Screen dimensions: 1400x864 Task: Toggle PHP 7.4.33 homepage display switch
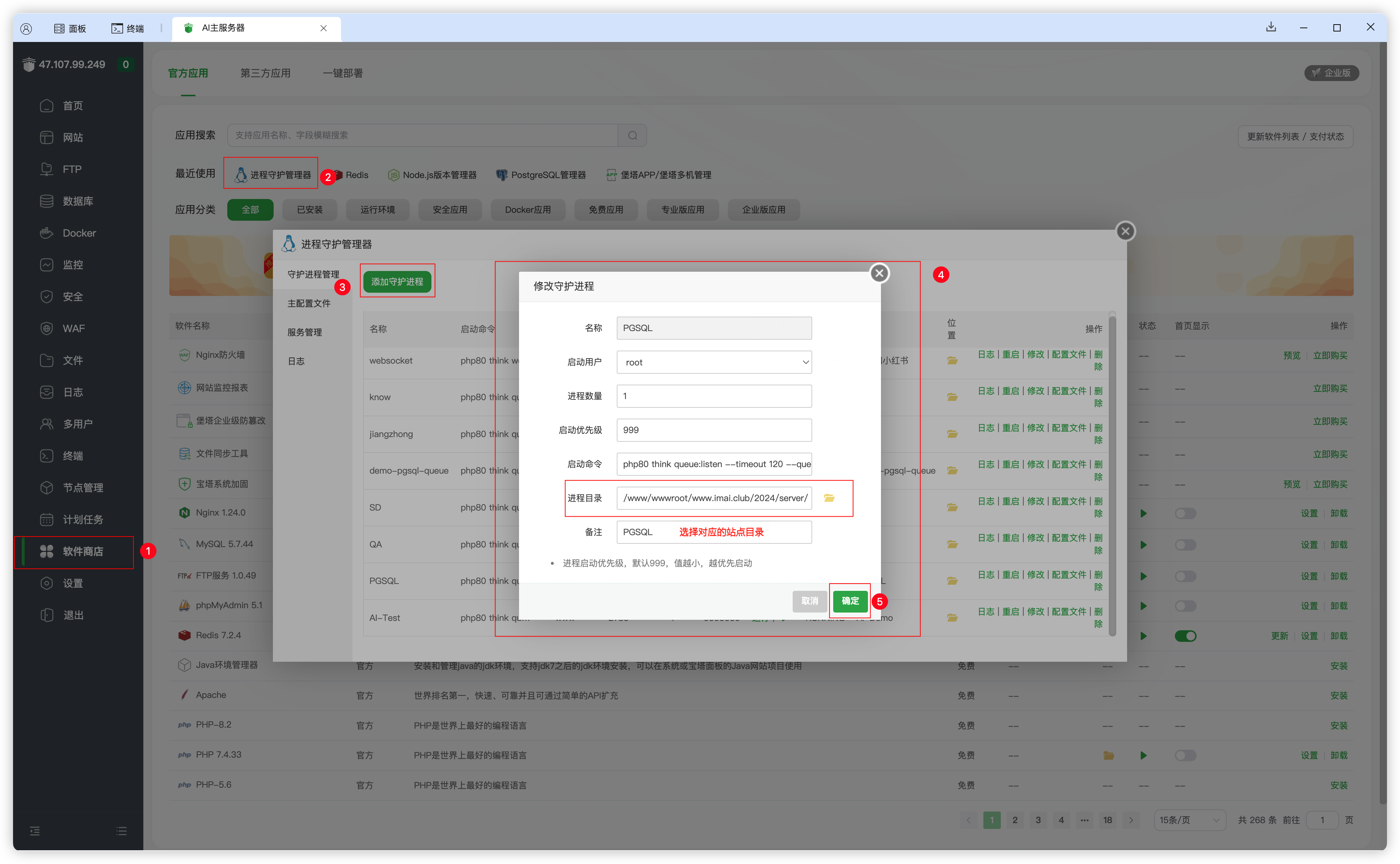[1185, 755]
